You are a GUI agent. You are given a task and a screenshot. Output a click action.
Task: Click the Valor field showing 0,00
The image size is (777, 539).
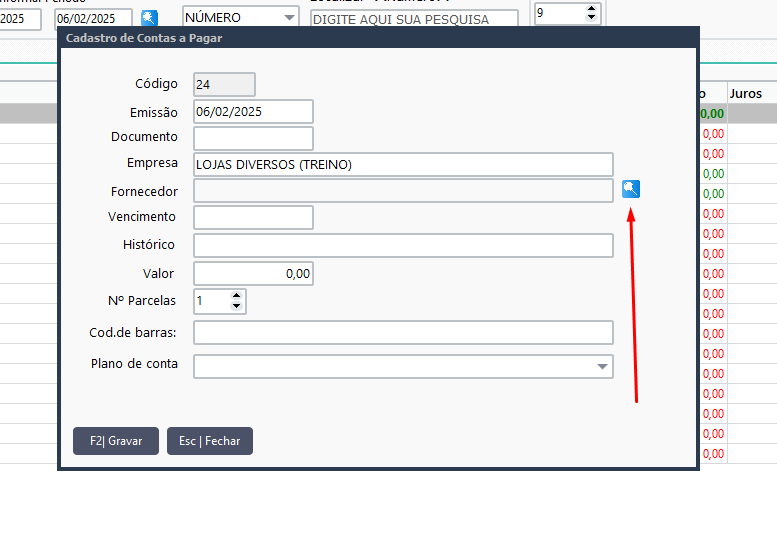point(253,273)
